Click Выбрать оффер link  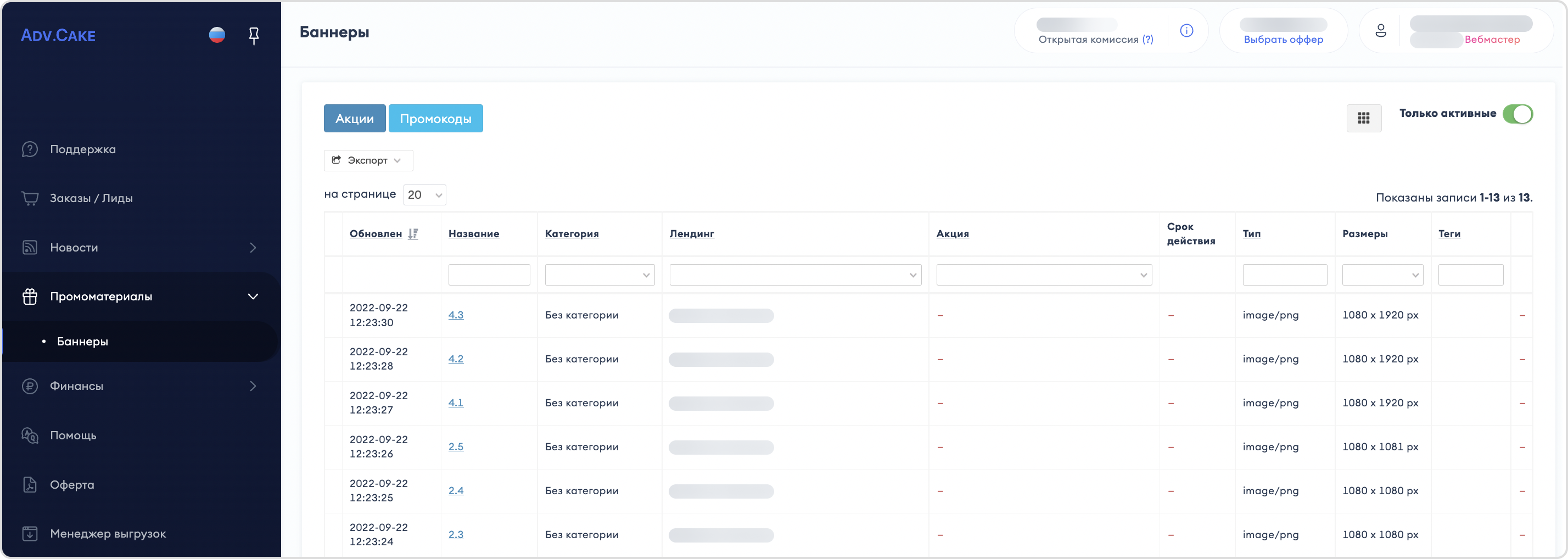point(1283,40)
